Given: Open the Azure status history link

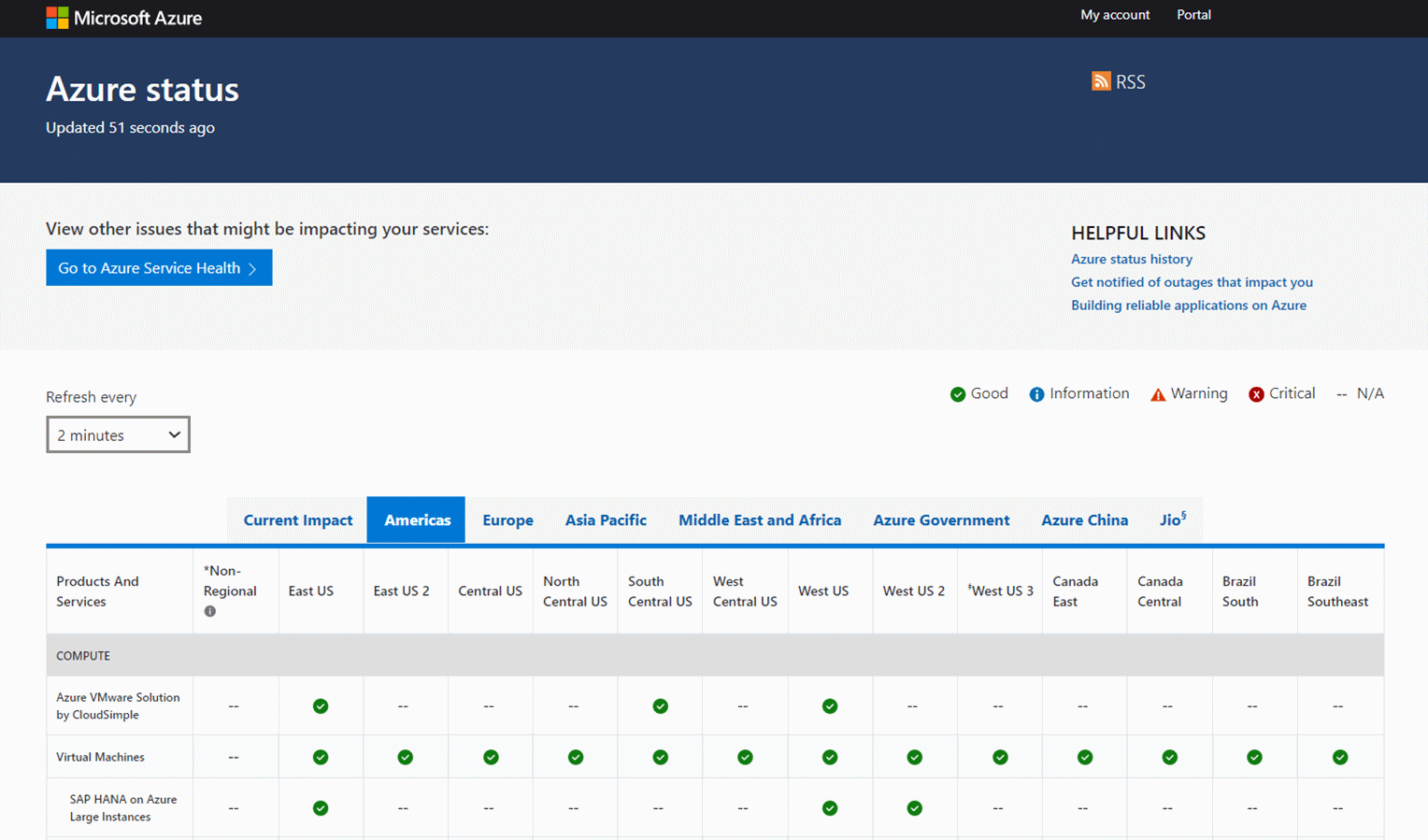Looking at the screenshot, I should 1132,259.
